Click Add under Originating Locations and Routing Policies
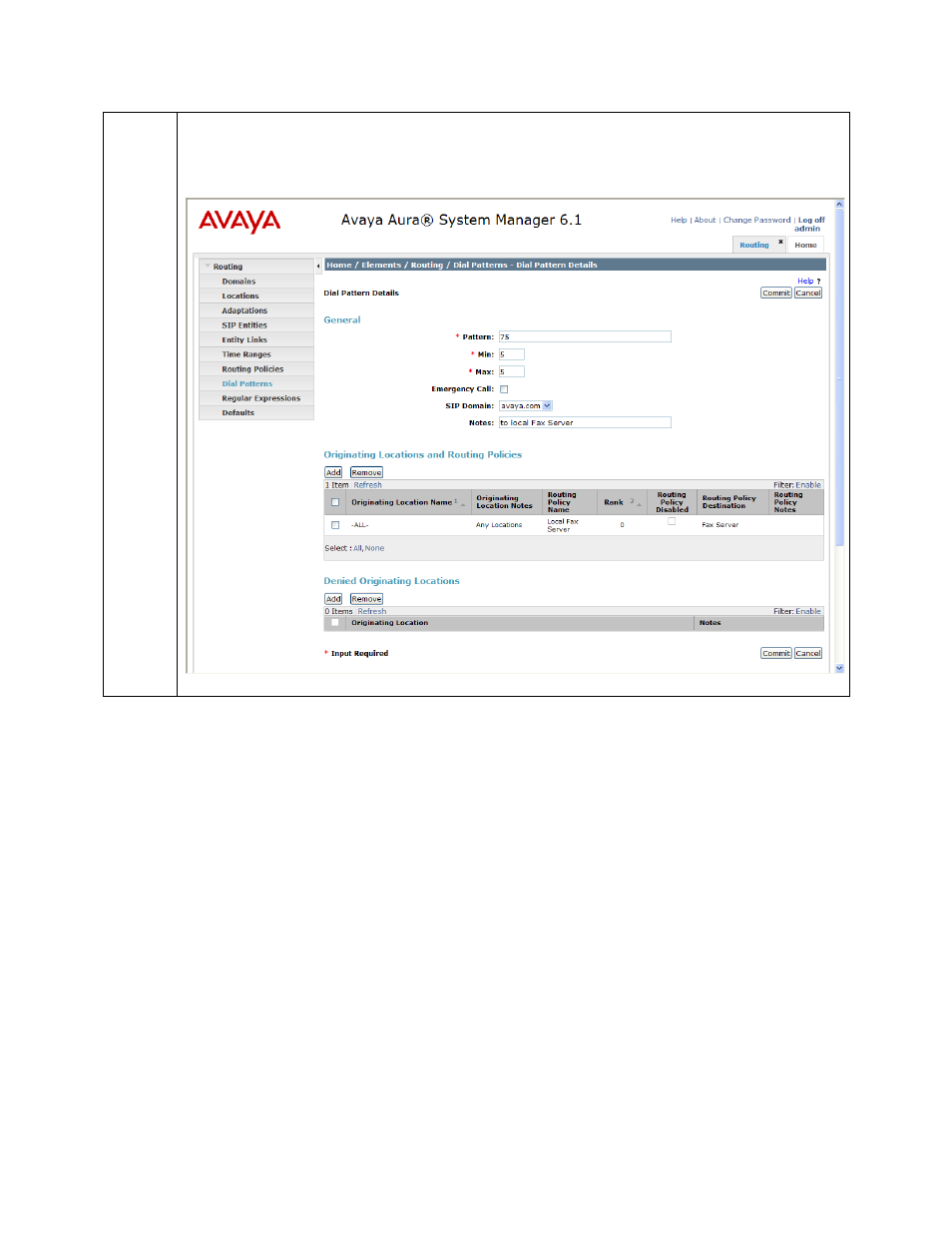 click(333, 473)
